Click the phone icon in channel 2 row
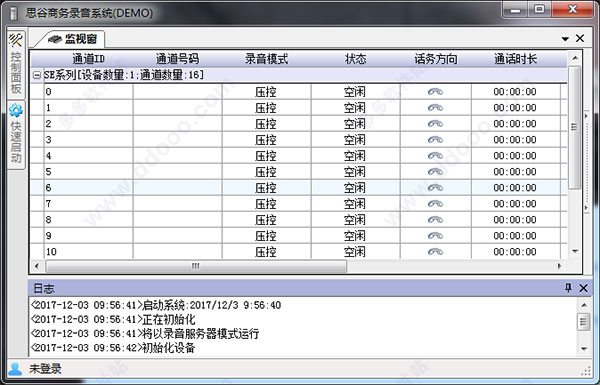Image resolution: width=600 pixels, height=385 pixels. (x=435, y=124)
